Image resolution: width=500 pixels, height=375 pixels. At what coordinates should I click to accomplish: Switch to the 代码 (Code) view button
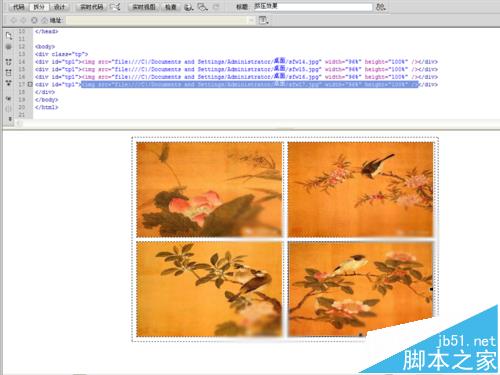[18, 7]
